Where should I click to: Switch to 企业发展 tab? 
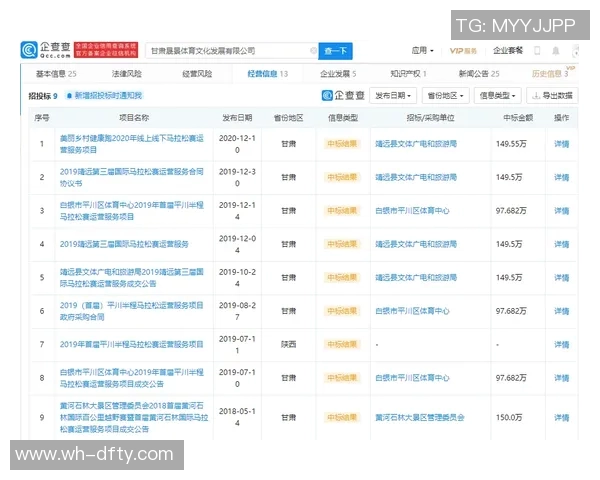point(338,73)
